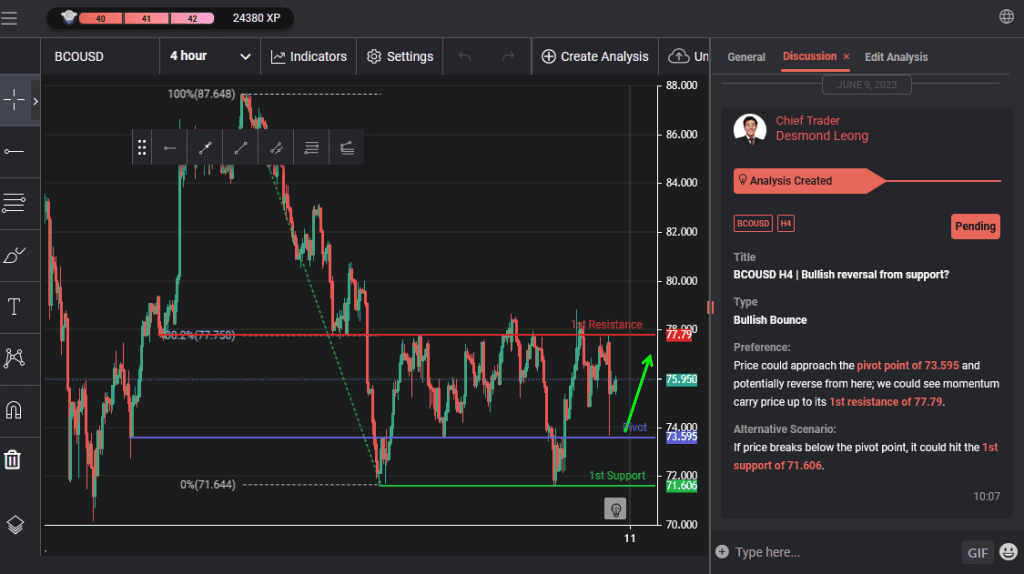This screenshot has width=1024, height=574.
Task: Click the trash delete drawings icon
Action: click(12, 459)
